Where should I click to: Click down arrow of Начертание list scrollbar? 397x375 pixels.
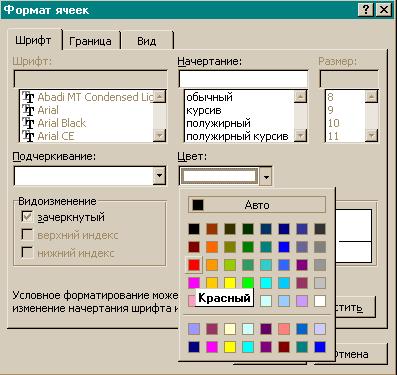pos(301,135)
